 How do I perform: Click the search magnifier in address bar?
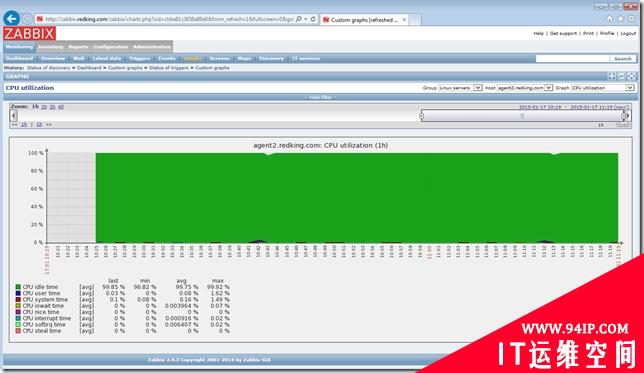[299, 19]
